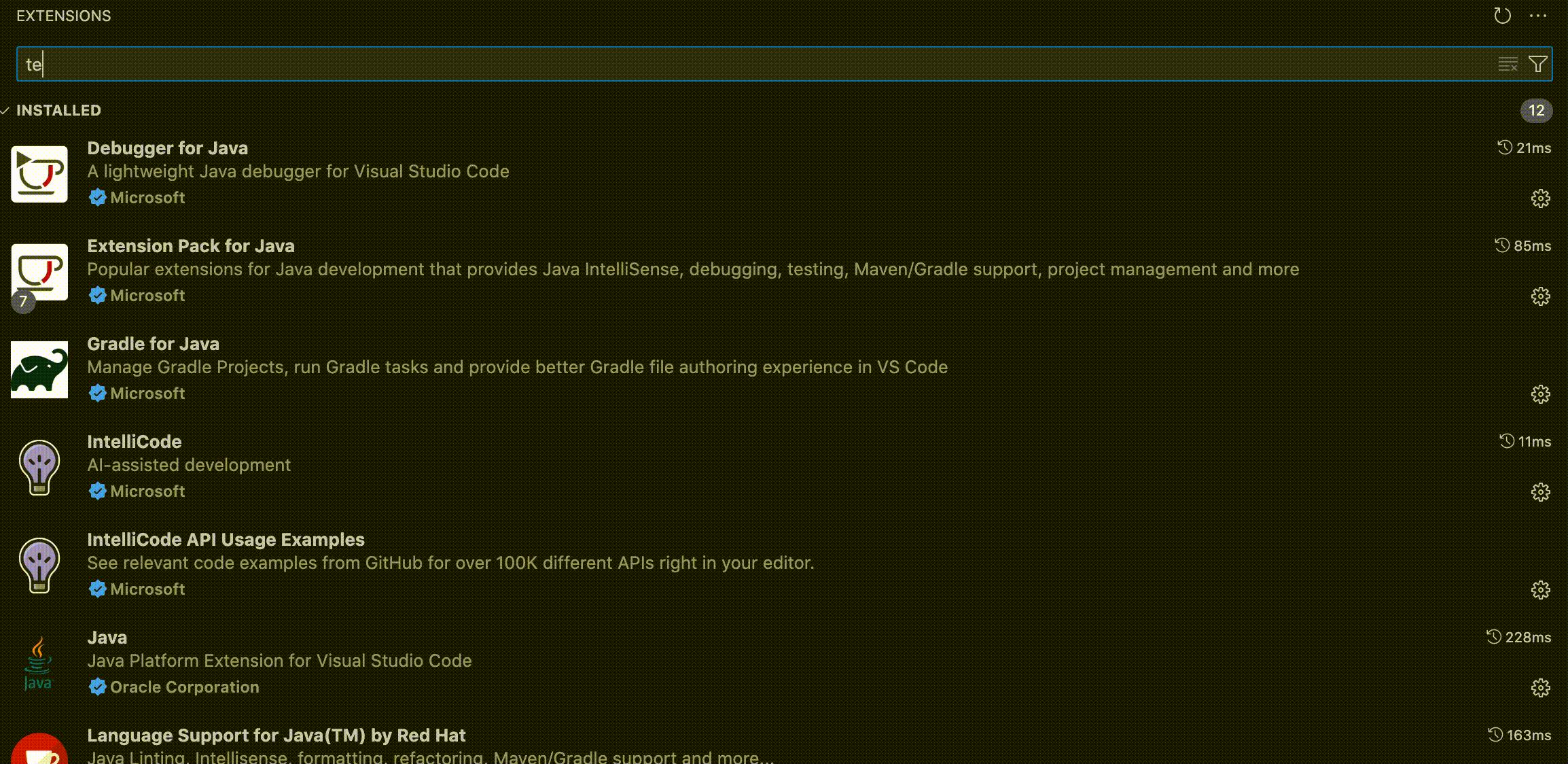
Task: Click Java 228ms activation time
Action: click(x=1518, y=637)
